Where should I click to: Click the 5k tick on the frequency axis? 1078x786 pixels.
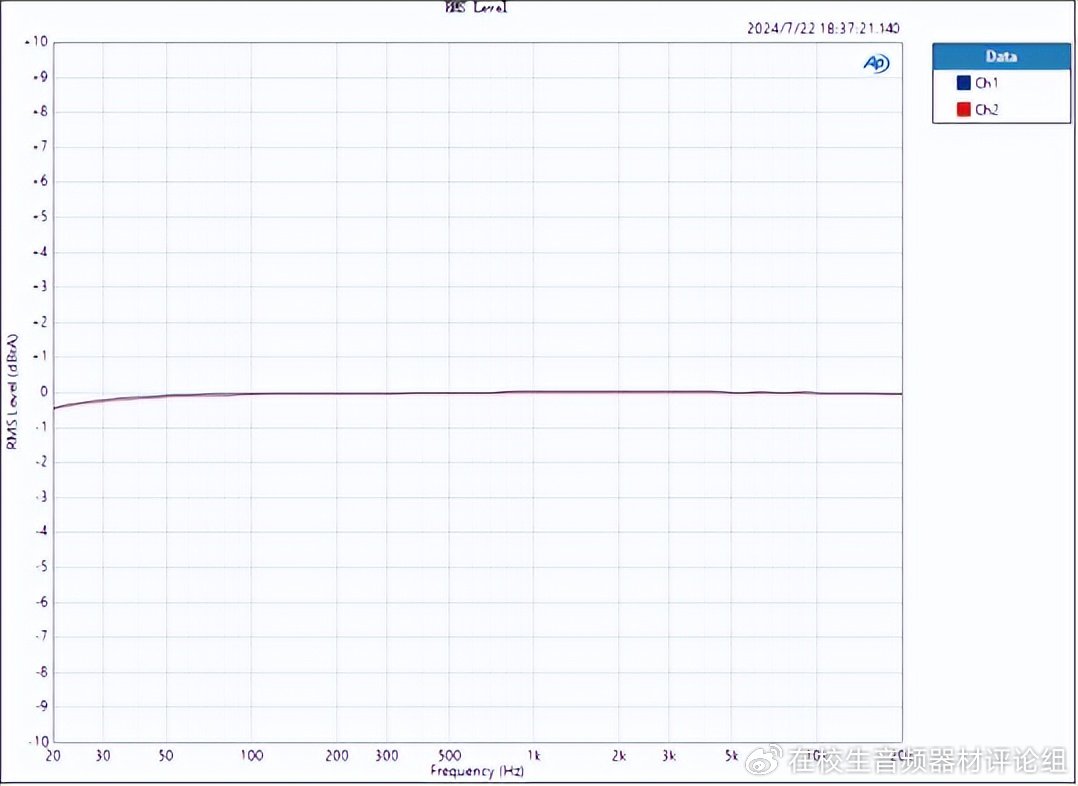tap(732, 756)
